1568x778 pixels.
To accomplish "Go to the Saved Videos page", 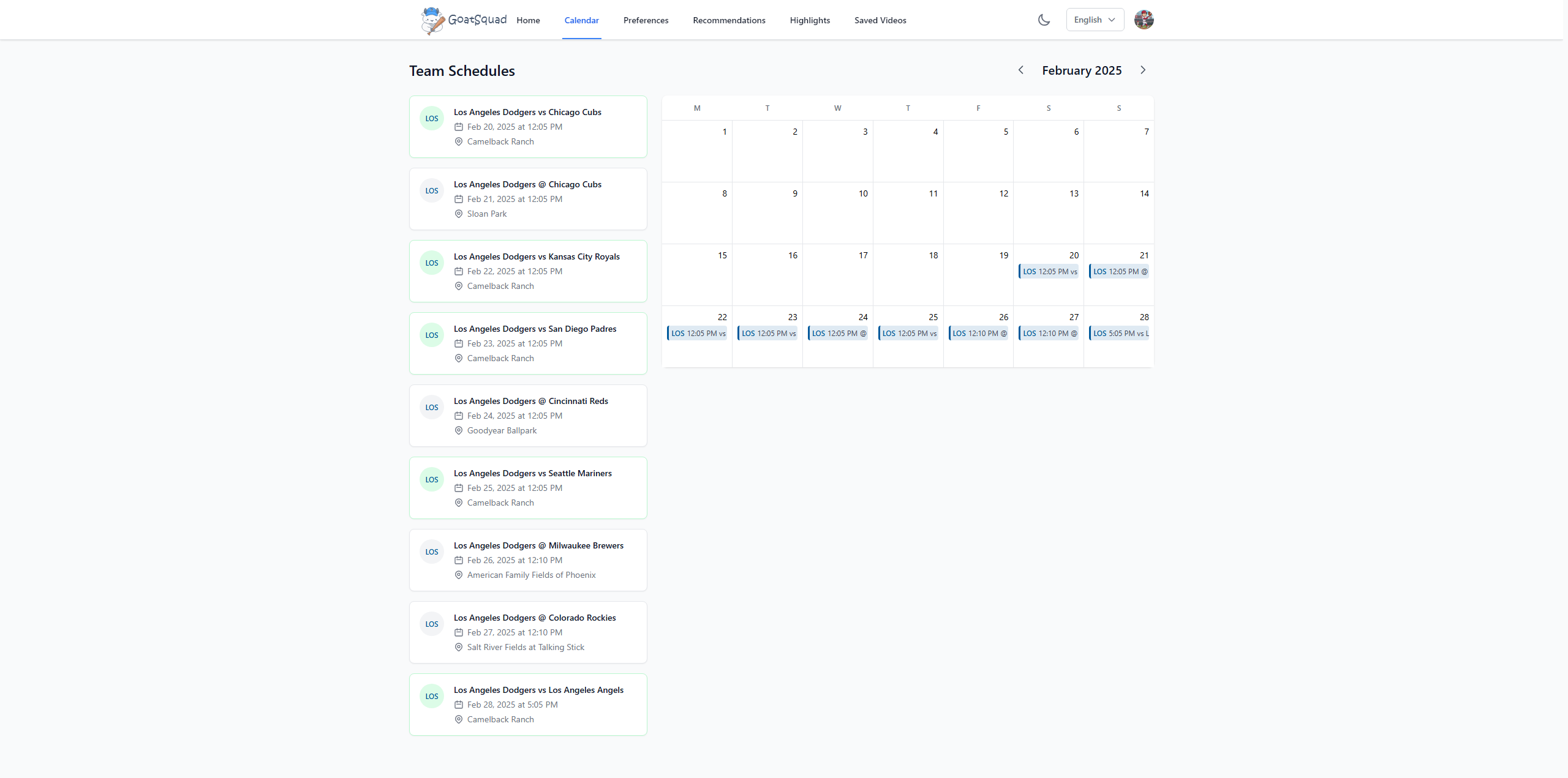I will pos(880,20).
